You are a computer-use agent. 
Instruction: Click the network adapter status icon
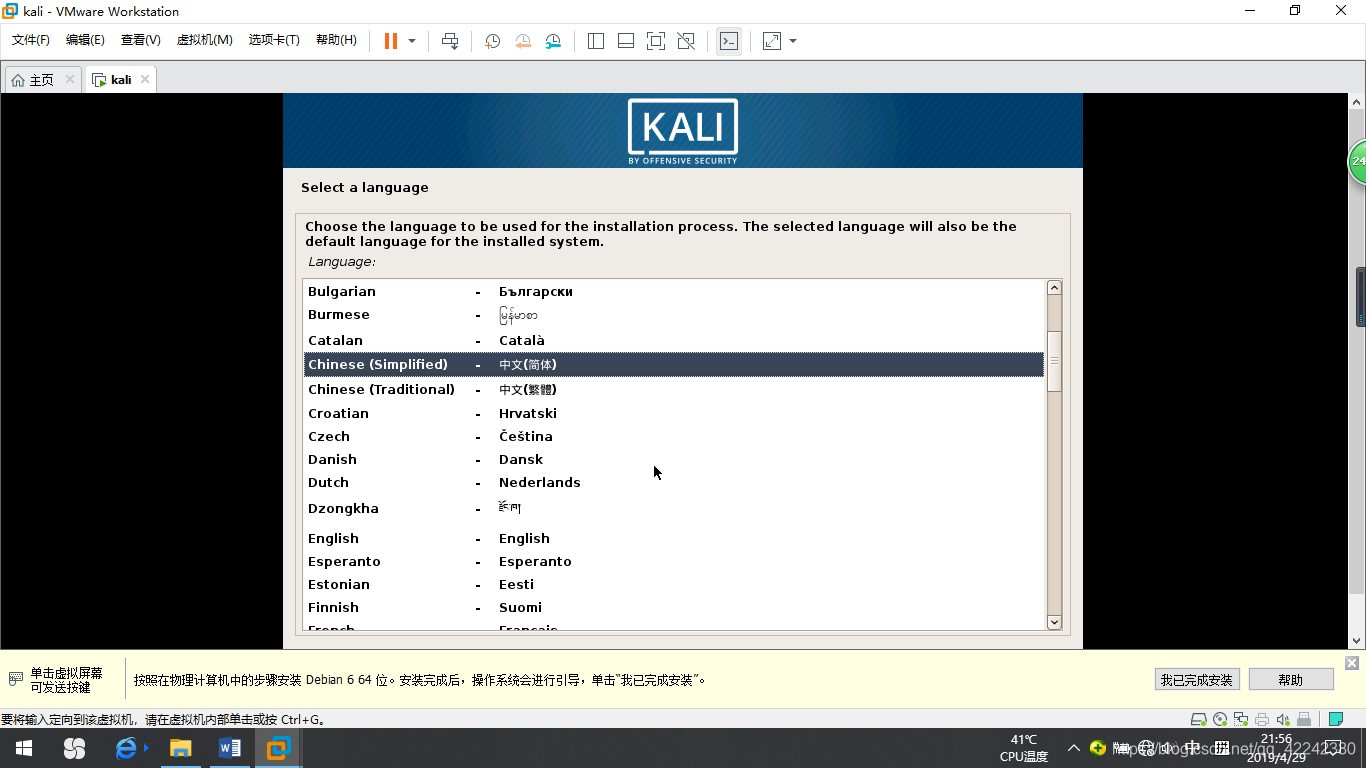(x=1241, y=719)
